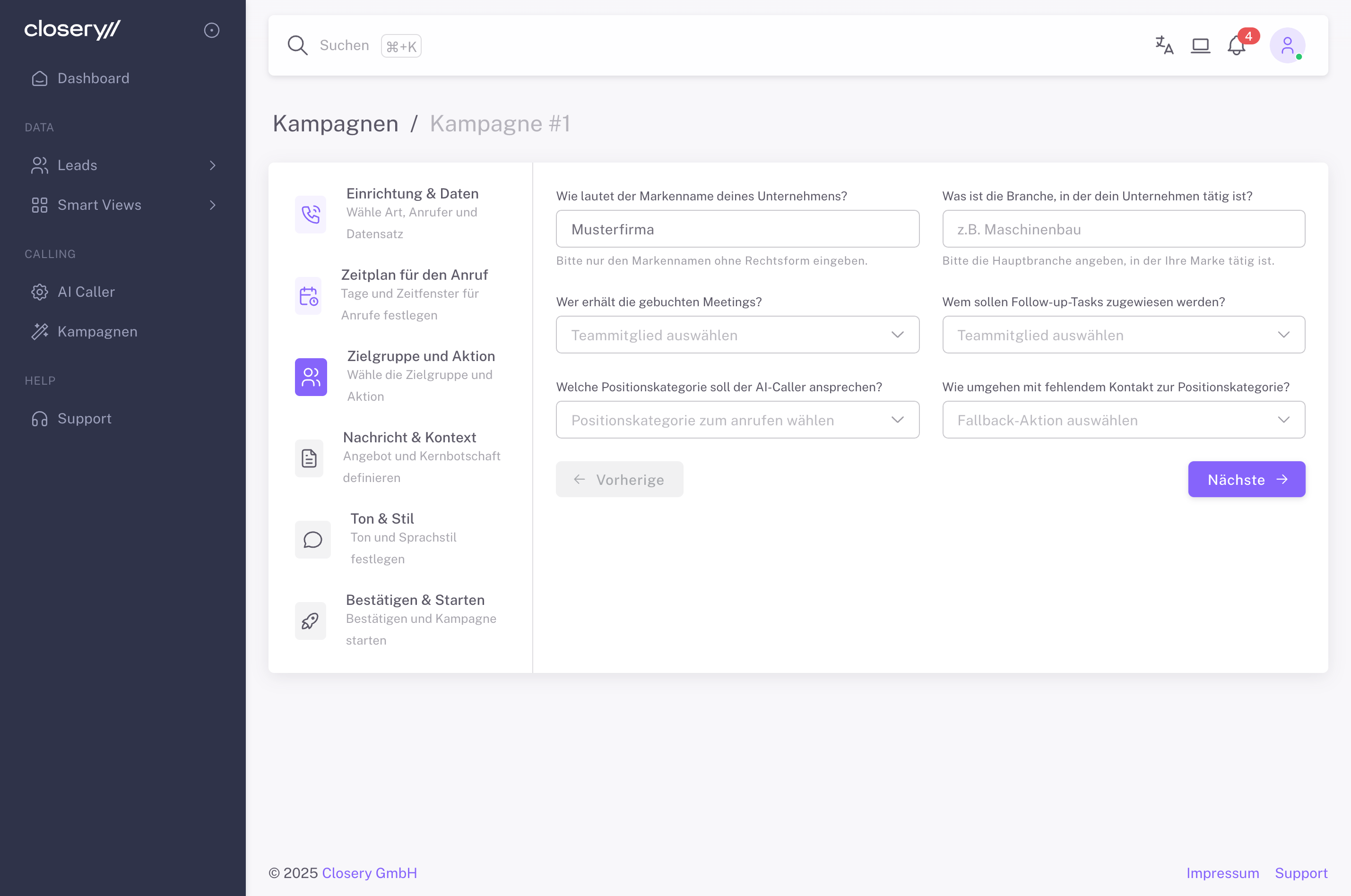Click the Bestätigen & Starten rocket icon
The width and height of the screenshot is (1351, 896).
pos(310,620)
